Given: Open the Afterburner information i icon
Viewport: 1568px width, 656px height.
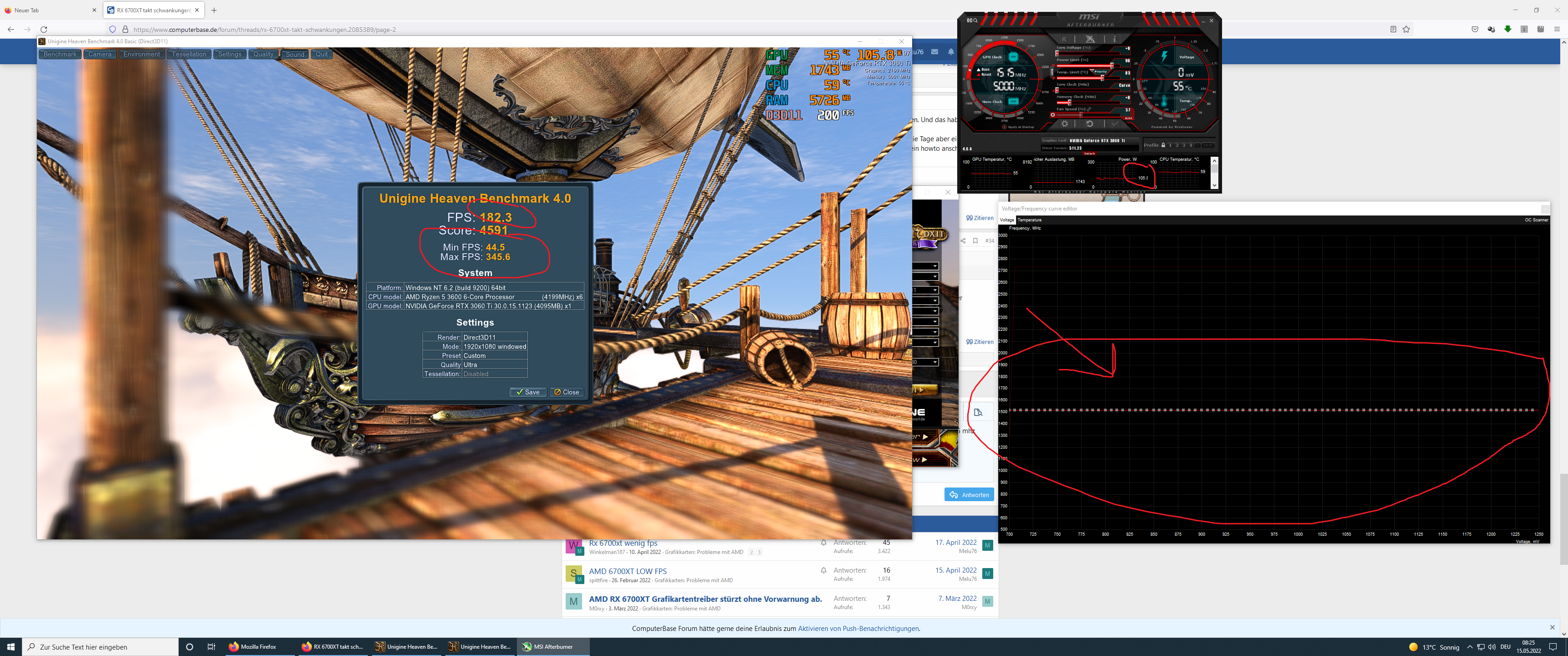Looking at the screenshot, I should click(x=1114, y=39).
